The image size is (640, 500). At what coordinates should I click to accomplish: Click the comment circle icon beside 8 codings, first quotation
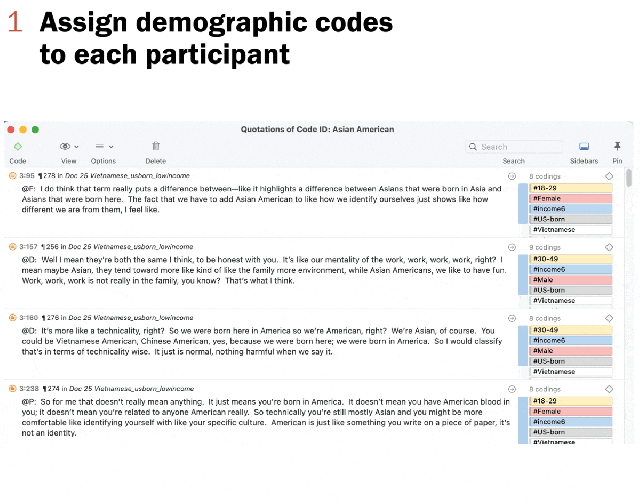512,176
